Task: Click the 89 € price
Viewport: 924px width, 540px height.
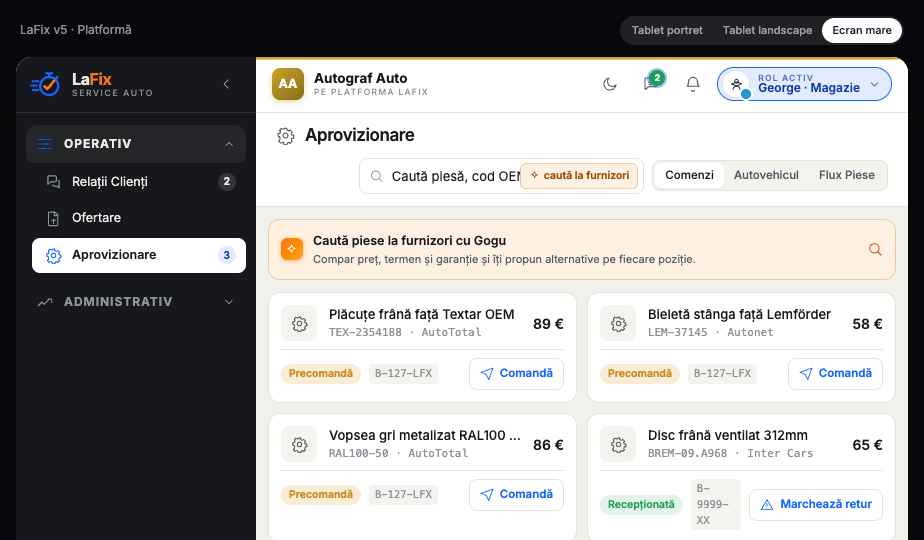Action: (548, 324)
